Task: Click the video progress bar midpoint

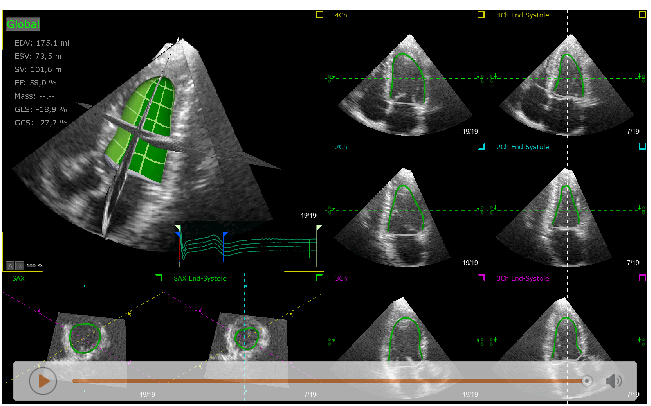Action: click(x=325, y=381)
